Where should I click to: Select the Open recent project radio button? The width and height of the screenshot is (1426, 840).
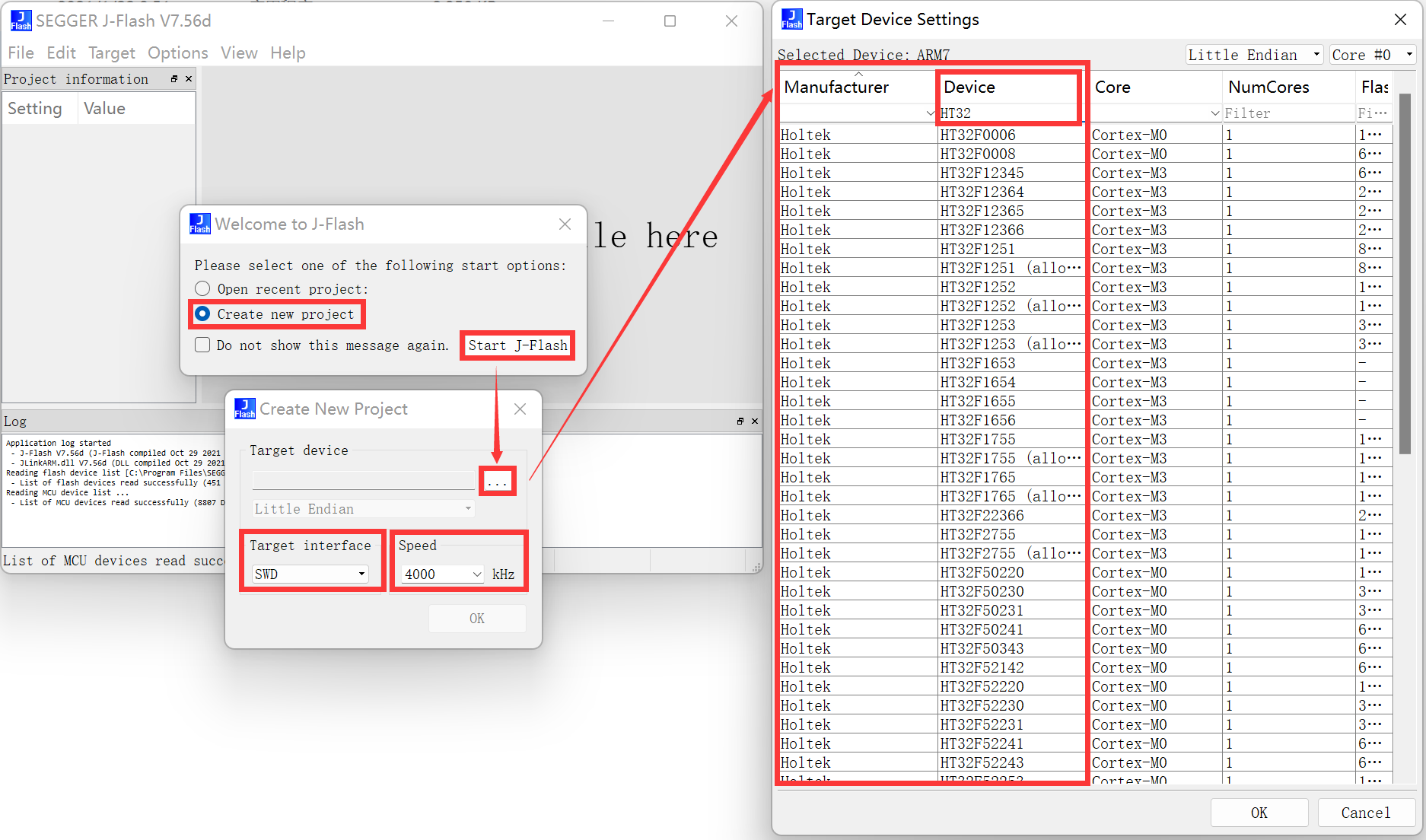click(202, 289)
